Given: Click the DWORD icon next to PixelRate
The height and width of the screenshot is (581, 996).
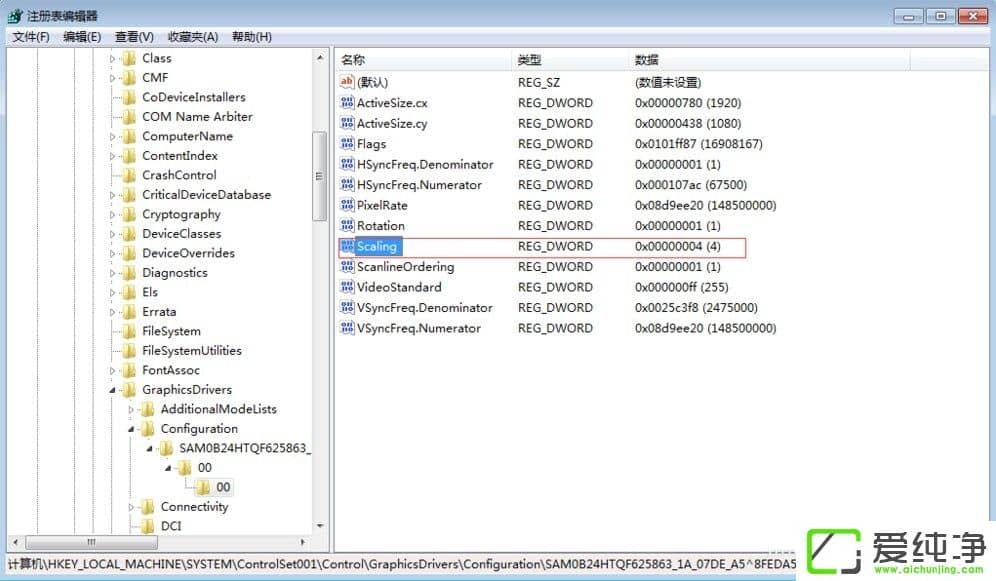Looking at the screenshot, I should 347,205.
